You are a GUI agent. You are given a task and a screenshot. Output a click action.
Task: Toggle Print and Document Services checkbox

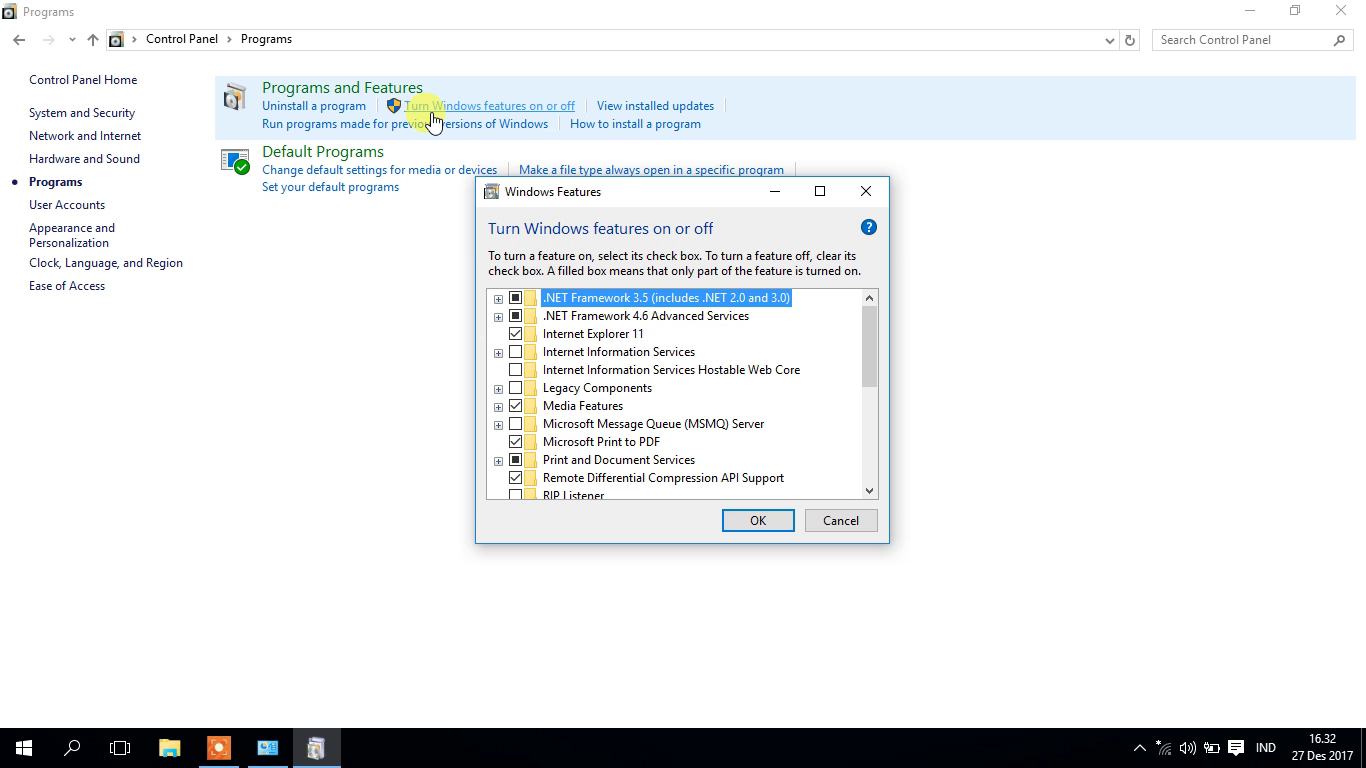pyautogui.click(x=515, y=460)
